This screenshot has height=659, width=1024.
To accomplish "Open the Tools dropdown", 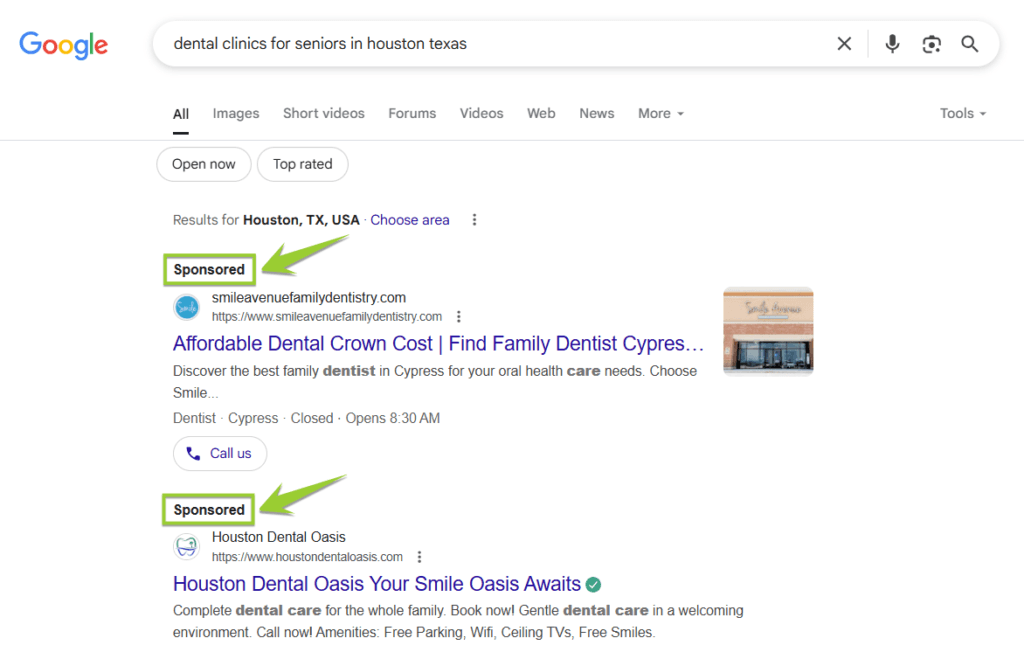I will pos(963,114).
